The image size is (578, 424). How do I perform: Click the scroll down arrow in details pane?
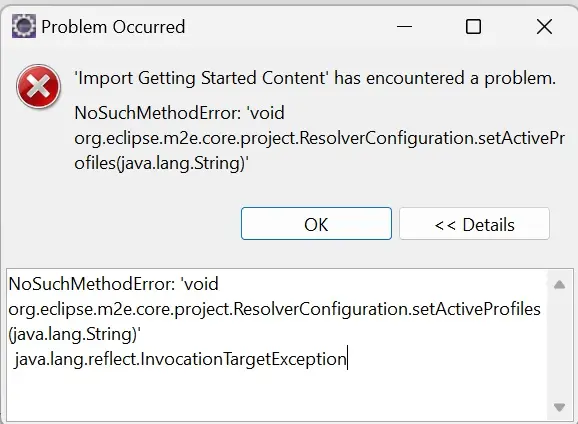pyautogui.click(x=560, y=407)
